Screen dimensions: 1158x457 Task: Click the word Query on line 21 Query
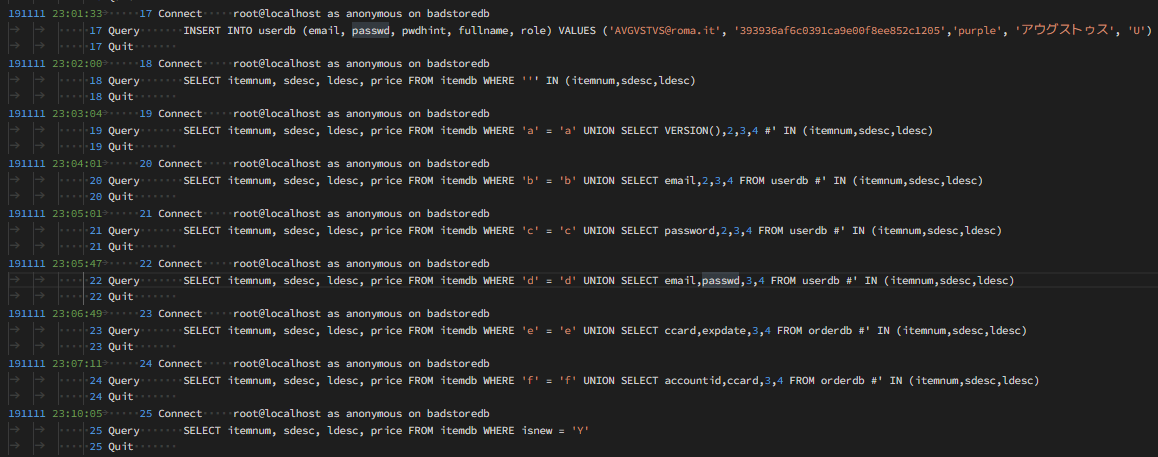coord(124,230)
